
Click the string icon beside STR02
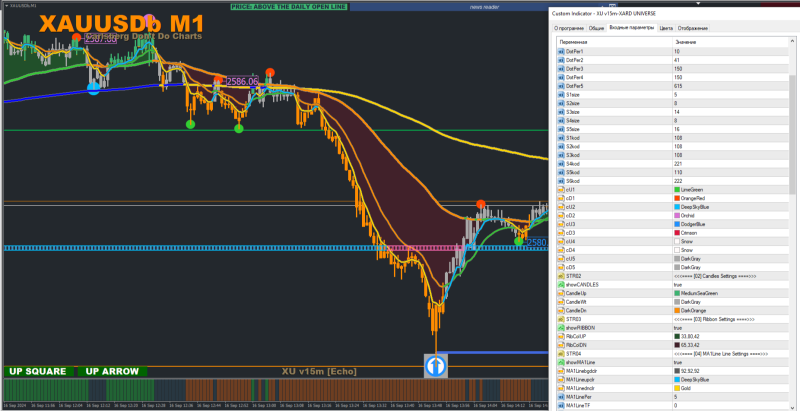click(562, 276)
